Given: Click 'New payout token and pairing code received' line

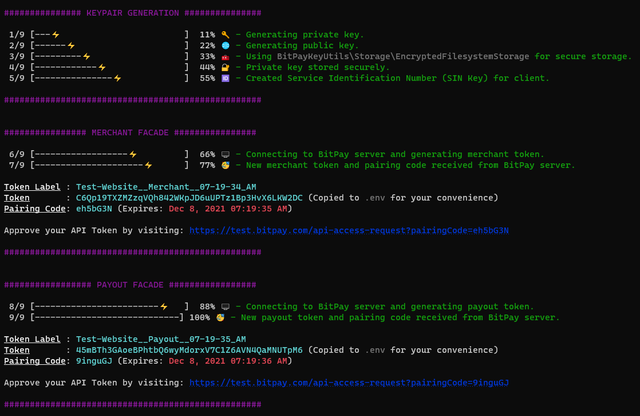Looking at the screenshot, I should [400, 317].
